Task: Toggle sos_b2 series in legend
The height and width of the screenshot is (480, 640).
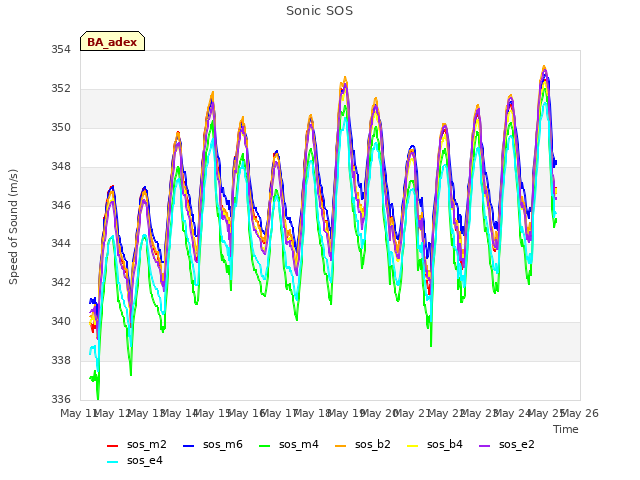Action: (362, 444)
